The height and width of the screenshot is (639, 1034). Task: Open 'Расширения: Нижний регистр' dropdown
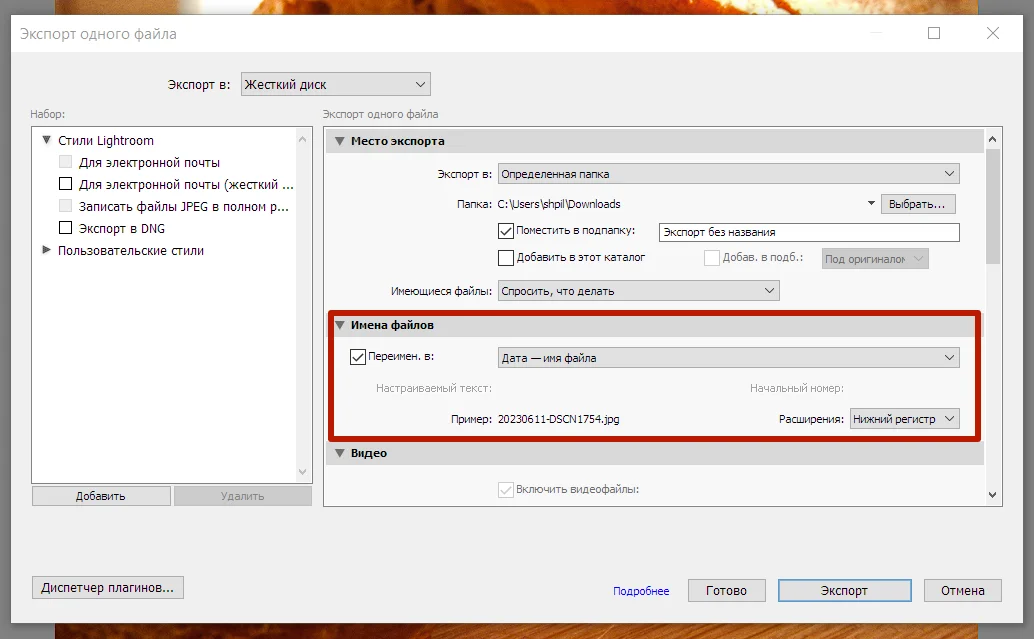tap(904, 419)
